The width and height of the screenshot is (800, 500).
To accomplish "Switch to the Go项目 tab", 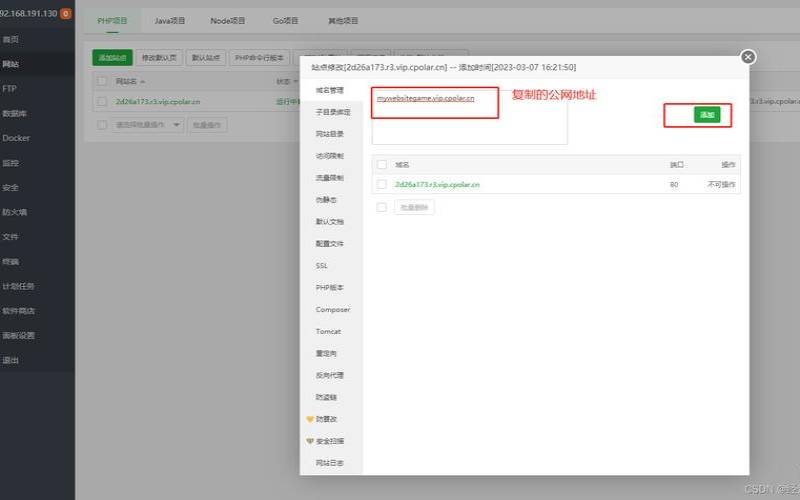I will coord(285,20).
